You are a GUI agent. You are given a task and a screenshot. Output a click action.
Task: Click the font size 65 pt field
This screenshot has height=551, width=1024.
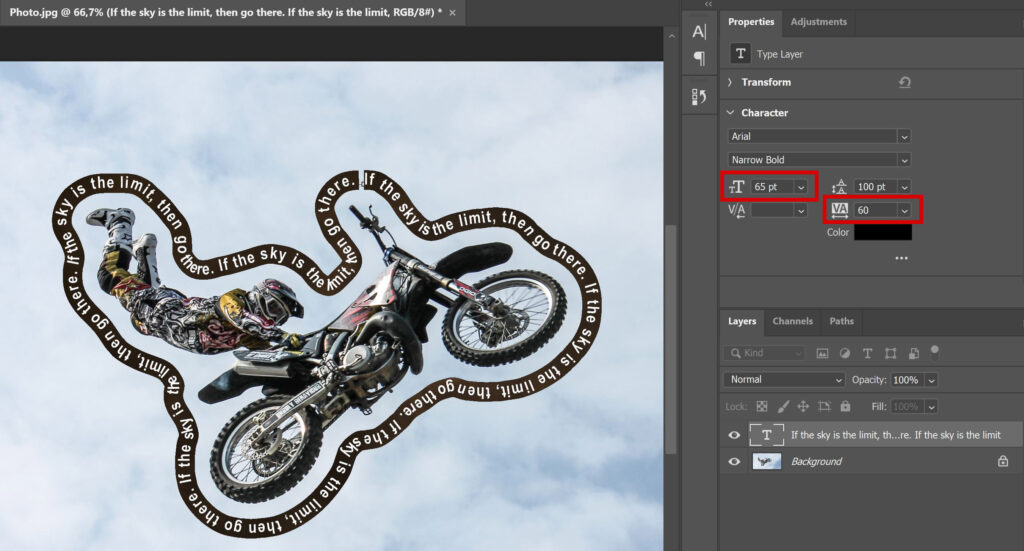[772, 187]
